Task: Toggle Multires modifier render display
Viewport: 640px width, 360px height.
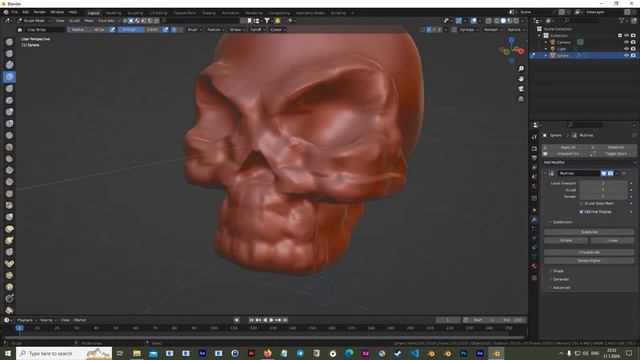Action: click(x=610, y=173)
